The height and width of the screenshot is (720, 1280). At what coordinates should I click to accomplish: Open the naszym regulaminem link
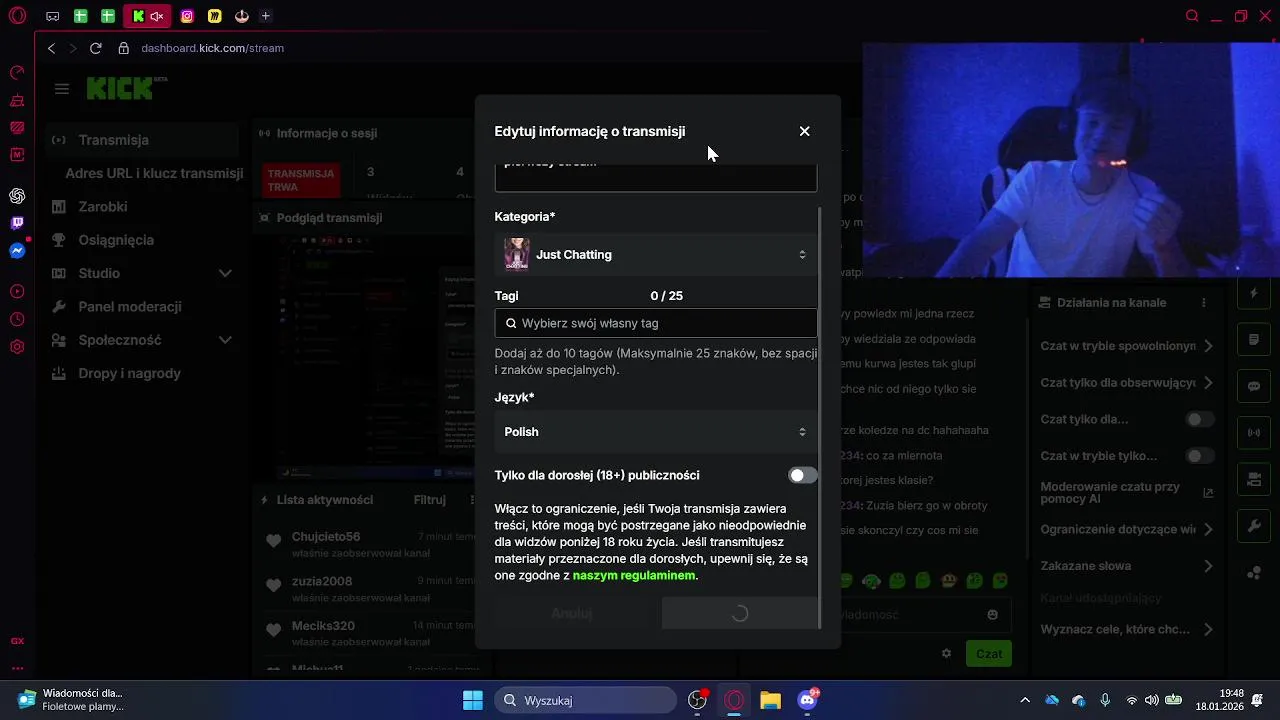(x=634, y=576)
